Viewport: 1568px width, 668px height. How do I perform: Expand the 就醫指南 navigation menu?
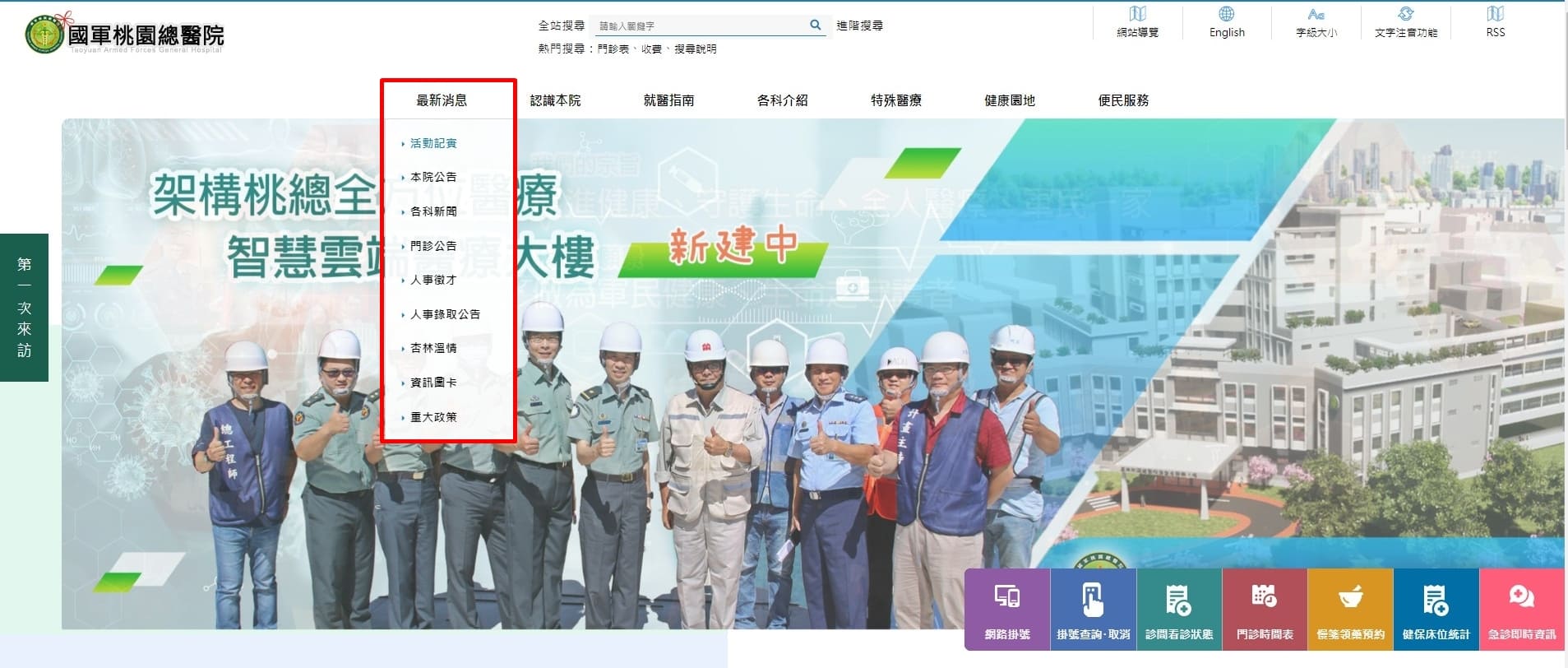[x=668, y=100]
